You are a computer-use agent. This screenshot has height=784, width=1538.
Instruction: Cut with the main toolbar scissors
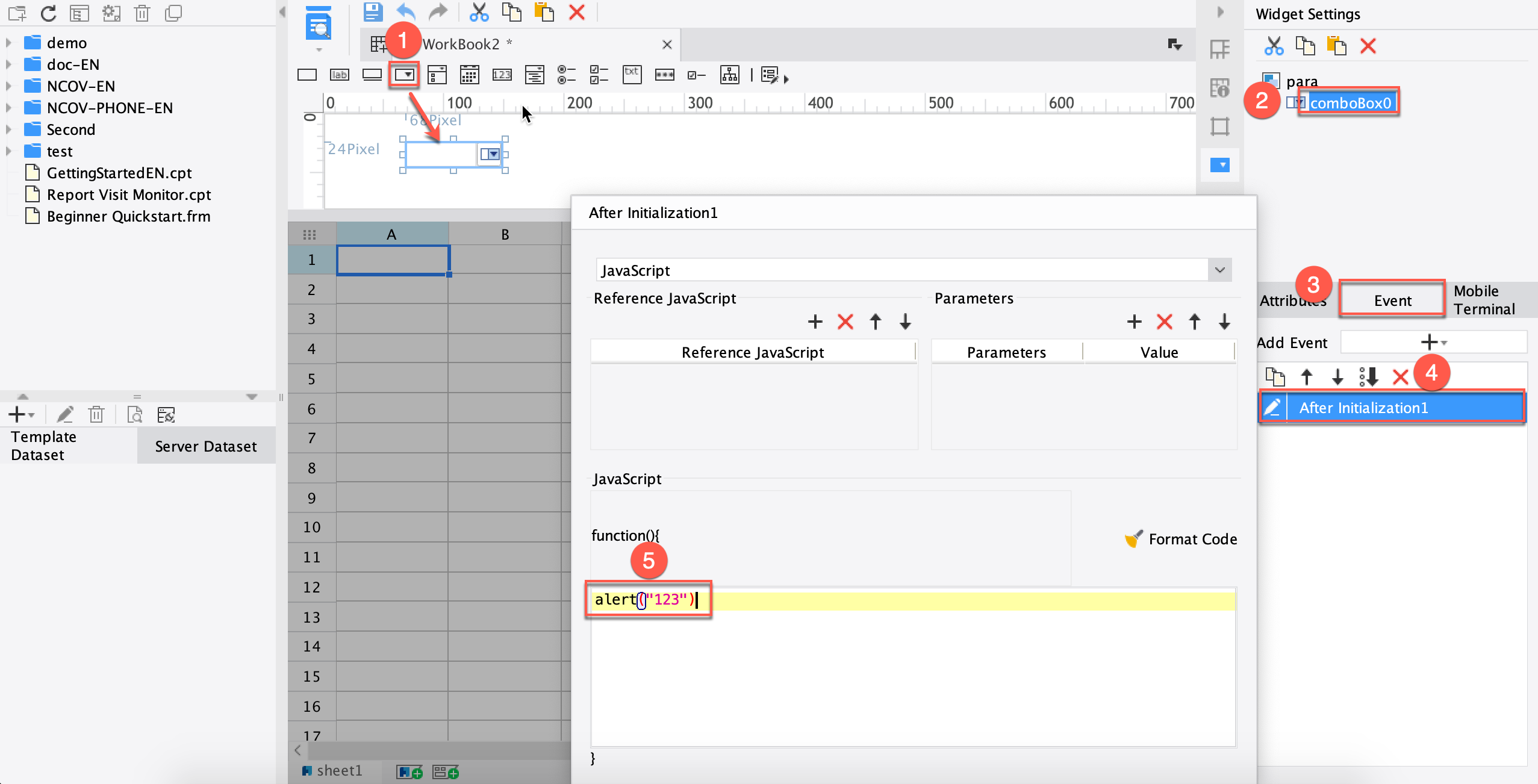tap(479, 12)
